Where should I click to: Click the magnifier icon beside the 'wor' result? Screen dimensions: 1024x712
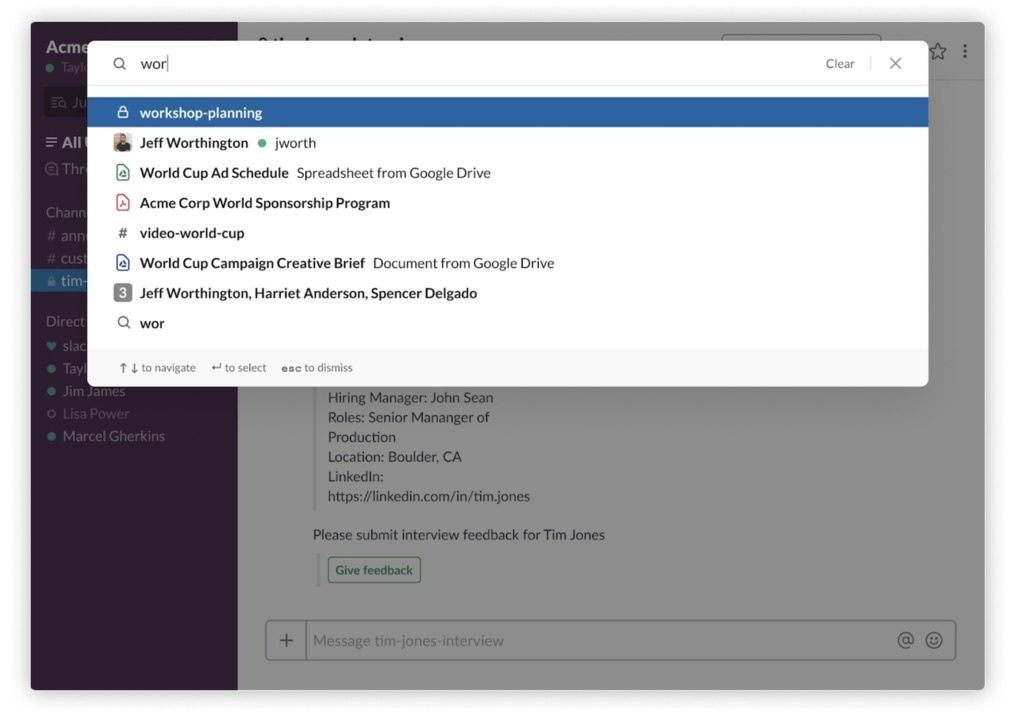(x=123, y=323)
